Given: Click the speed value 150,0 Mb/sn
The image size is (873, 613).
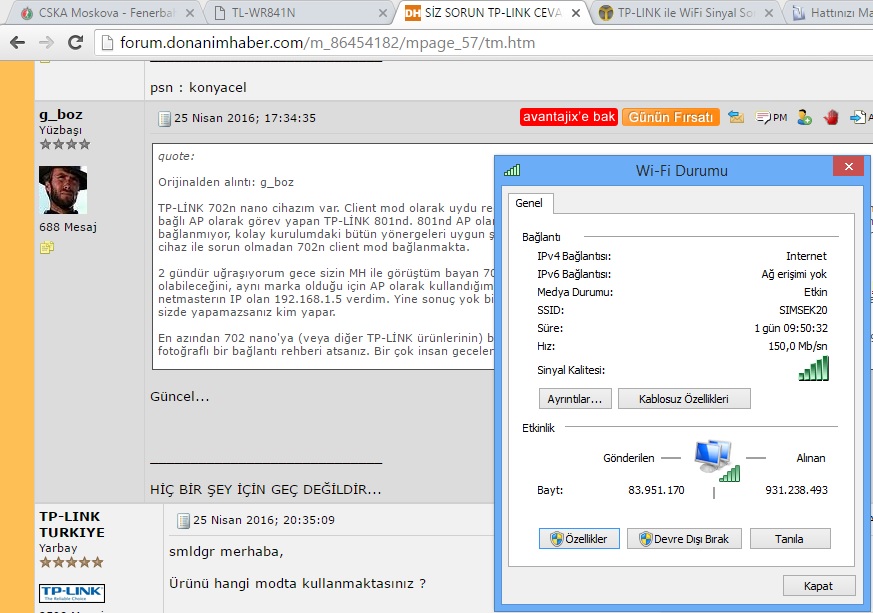Looking at the screenshot, I should 797,346.
